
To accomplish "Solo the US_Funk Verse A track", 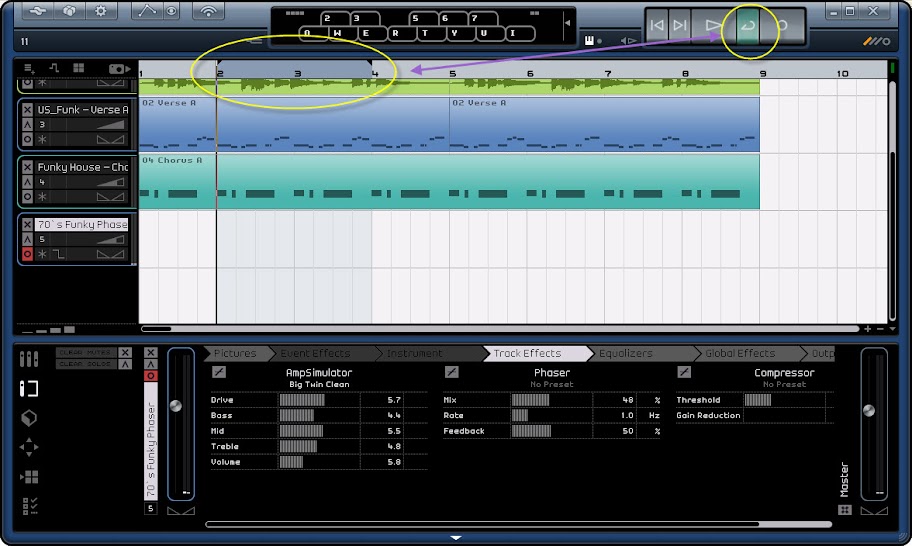I will tap(28, 125).
